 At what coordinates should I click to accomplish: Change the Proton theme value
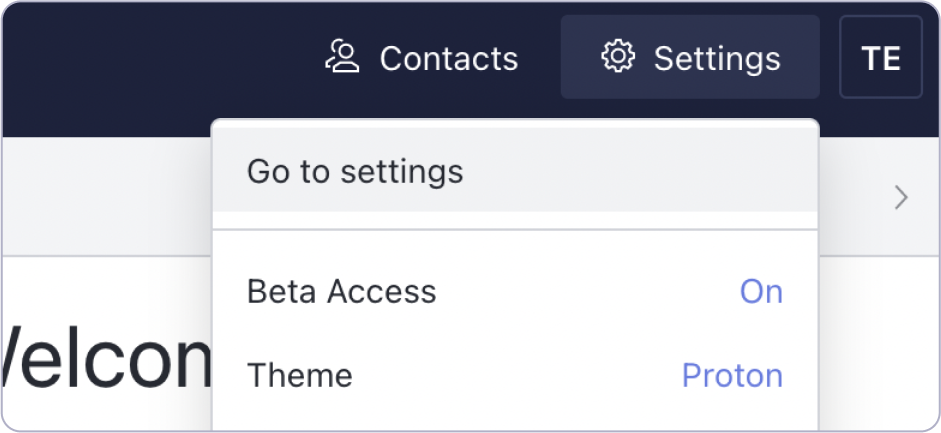(732, 375)
